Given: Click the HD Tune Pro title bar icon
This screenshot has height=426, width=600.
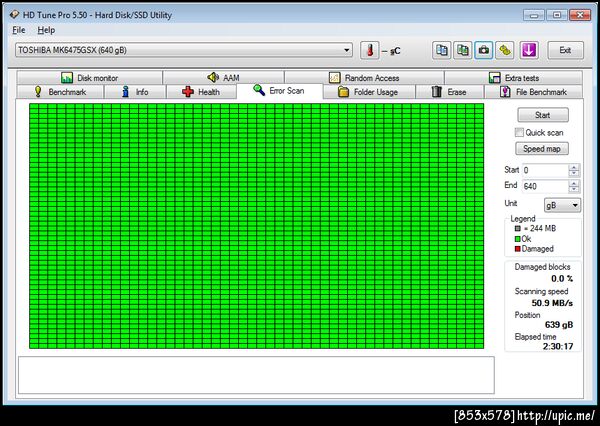Looking at the screenshot, I should [14, 15].
